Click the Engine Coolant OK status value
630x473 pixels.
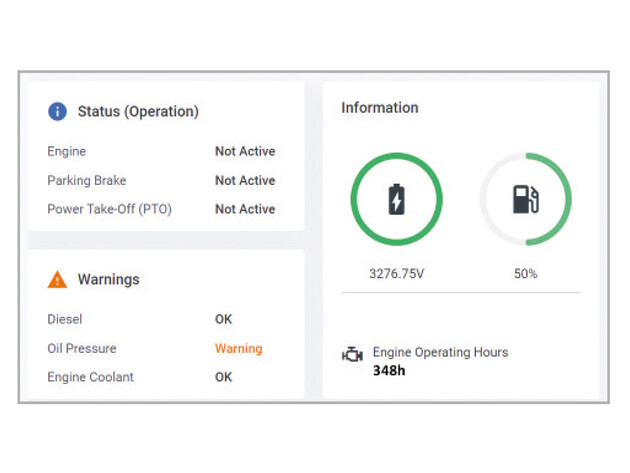[x=223, y=377]
